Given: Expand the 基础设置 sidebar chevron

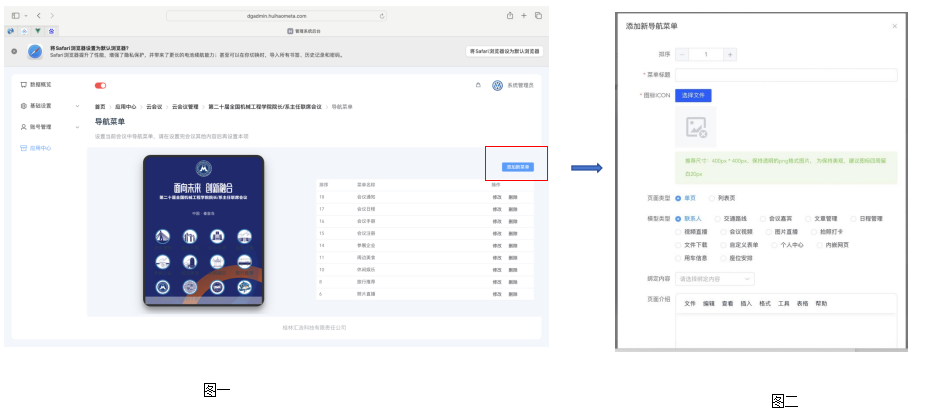Looking at the screenshot, I should click(x=77, y=106).
